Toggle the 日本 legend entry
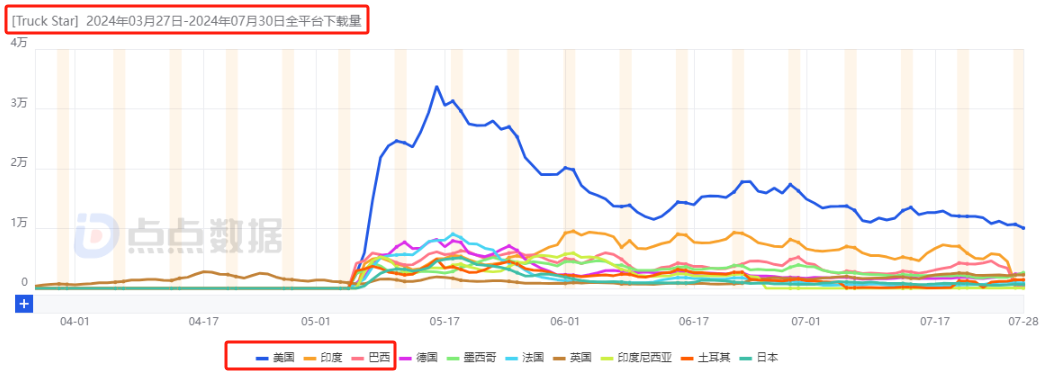 (x=758, y=358)
